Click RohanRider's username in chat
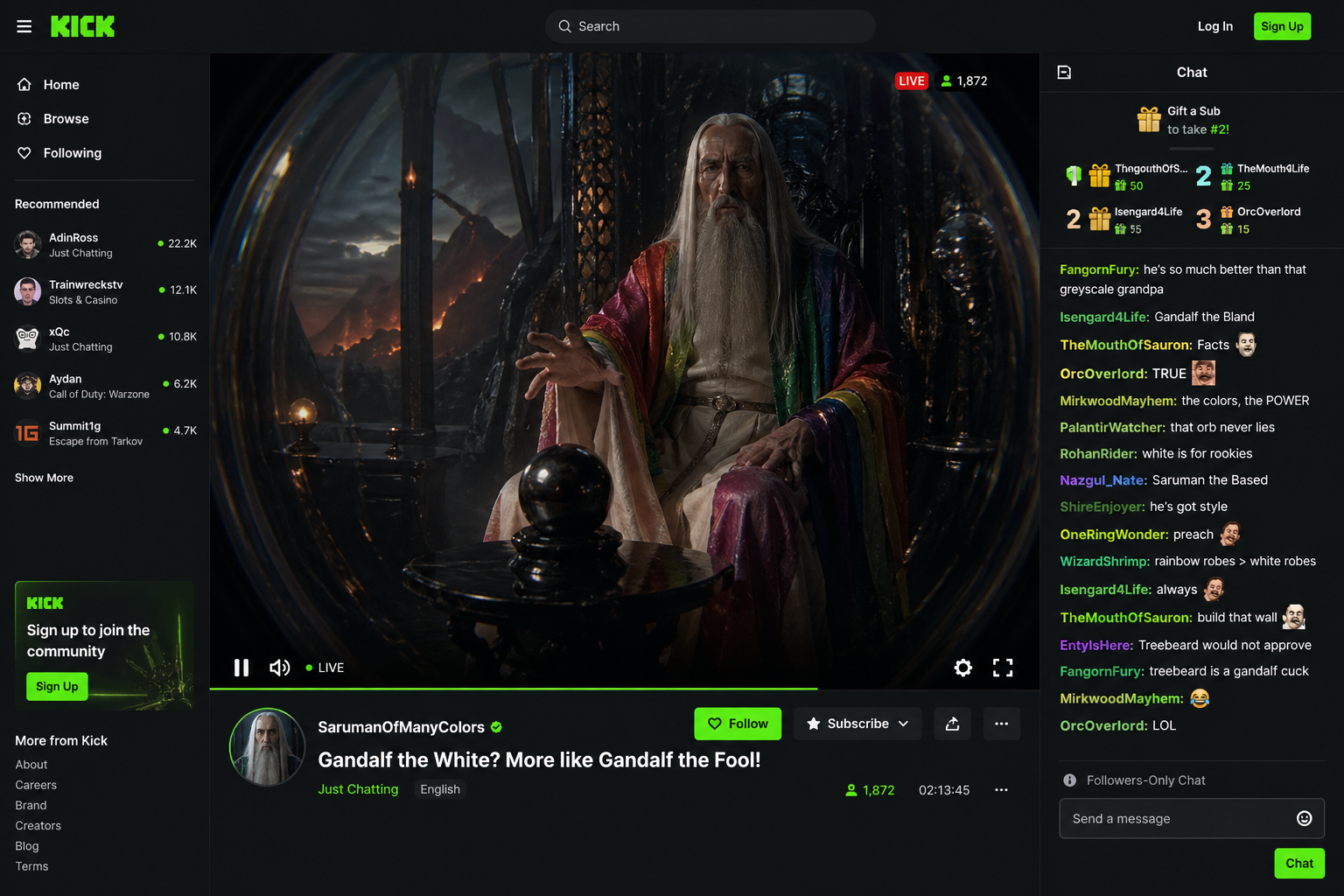 pos(1099,454)
